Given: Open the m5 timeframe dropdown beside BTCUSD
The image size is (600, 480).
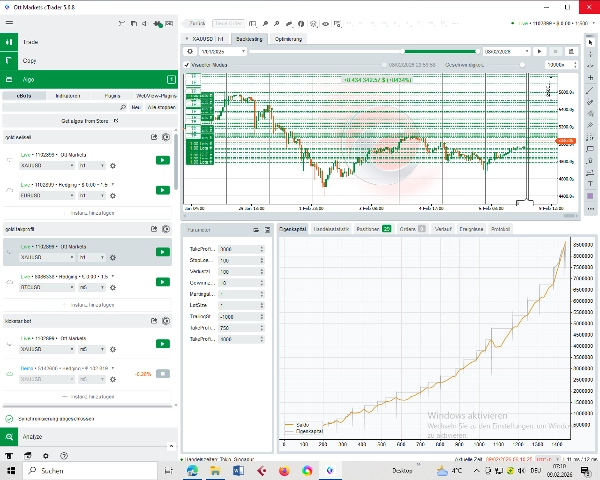Looking at the screenshot, I should [91, 287].
